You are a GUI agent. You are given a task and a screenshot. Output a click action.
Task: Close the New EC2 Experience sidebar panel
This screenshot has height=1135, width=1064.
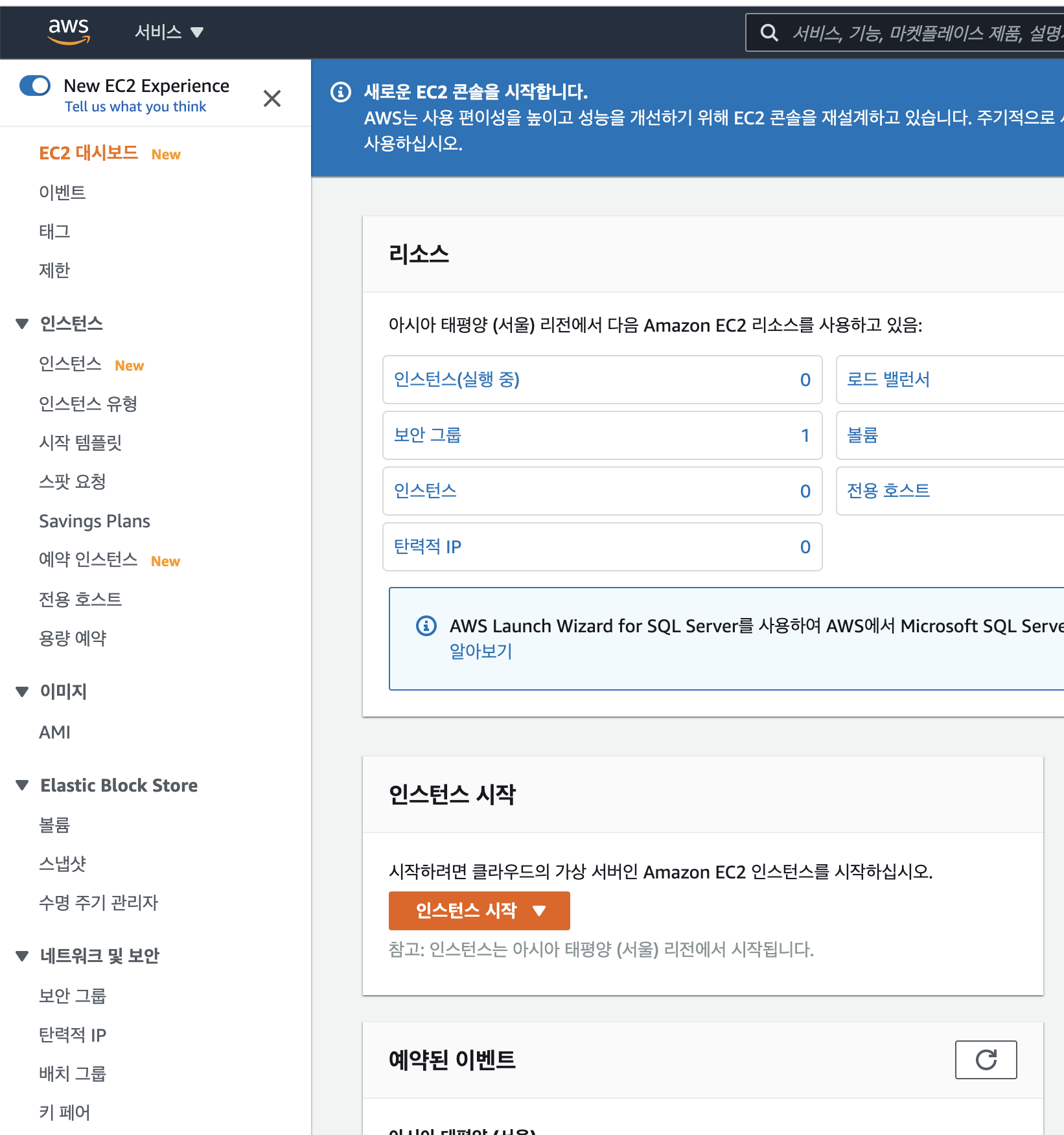272,98
